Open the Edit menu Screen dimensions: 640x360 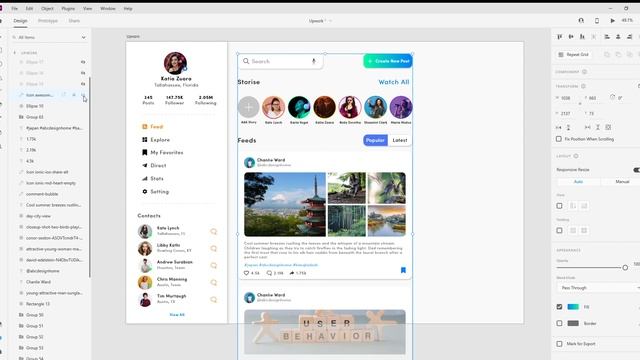tap(29, 8)
